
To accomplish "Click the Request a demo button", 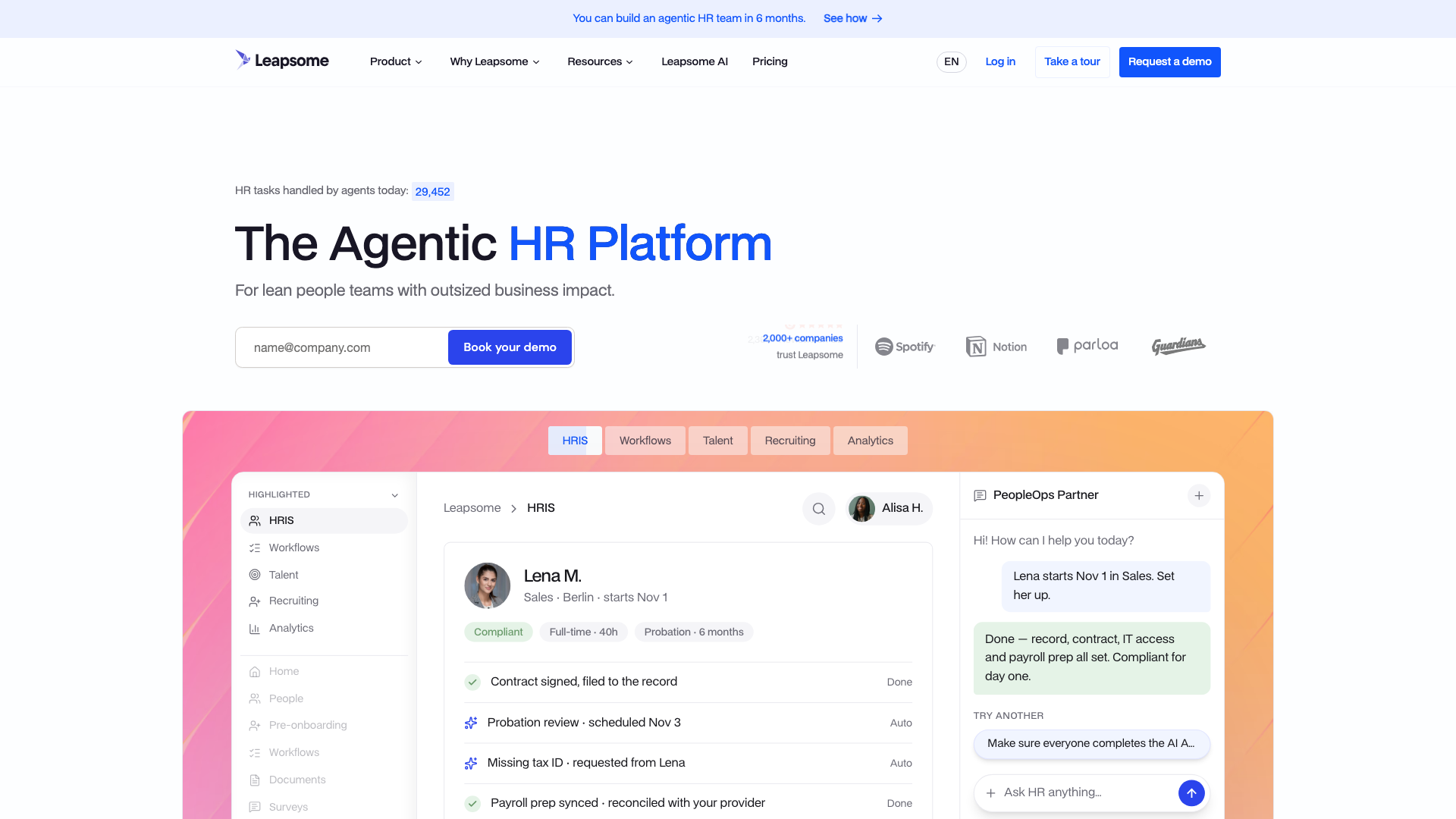I will pos(1170,61).
